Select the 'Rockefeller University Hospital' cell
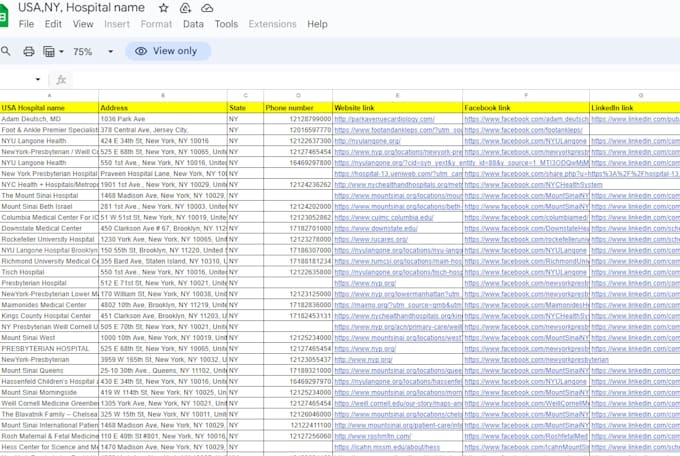 (49, 239)
